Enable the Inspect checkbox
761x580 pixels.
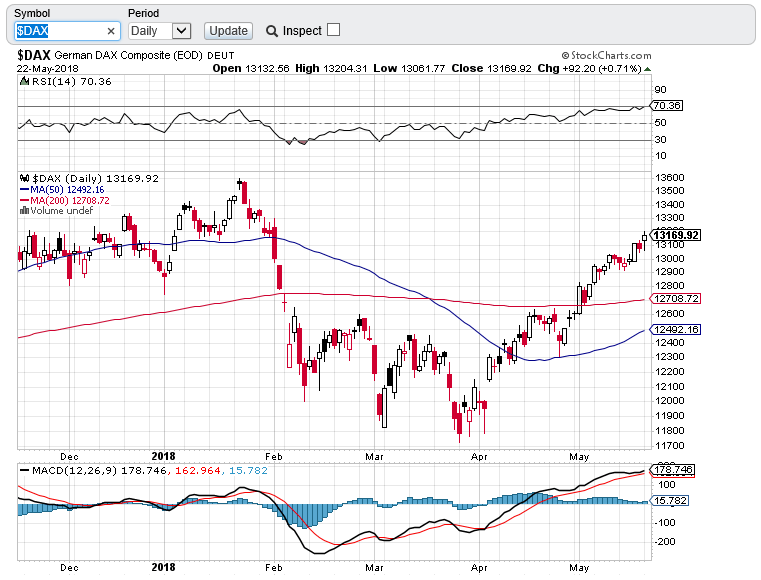(x=333, y=30)
